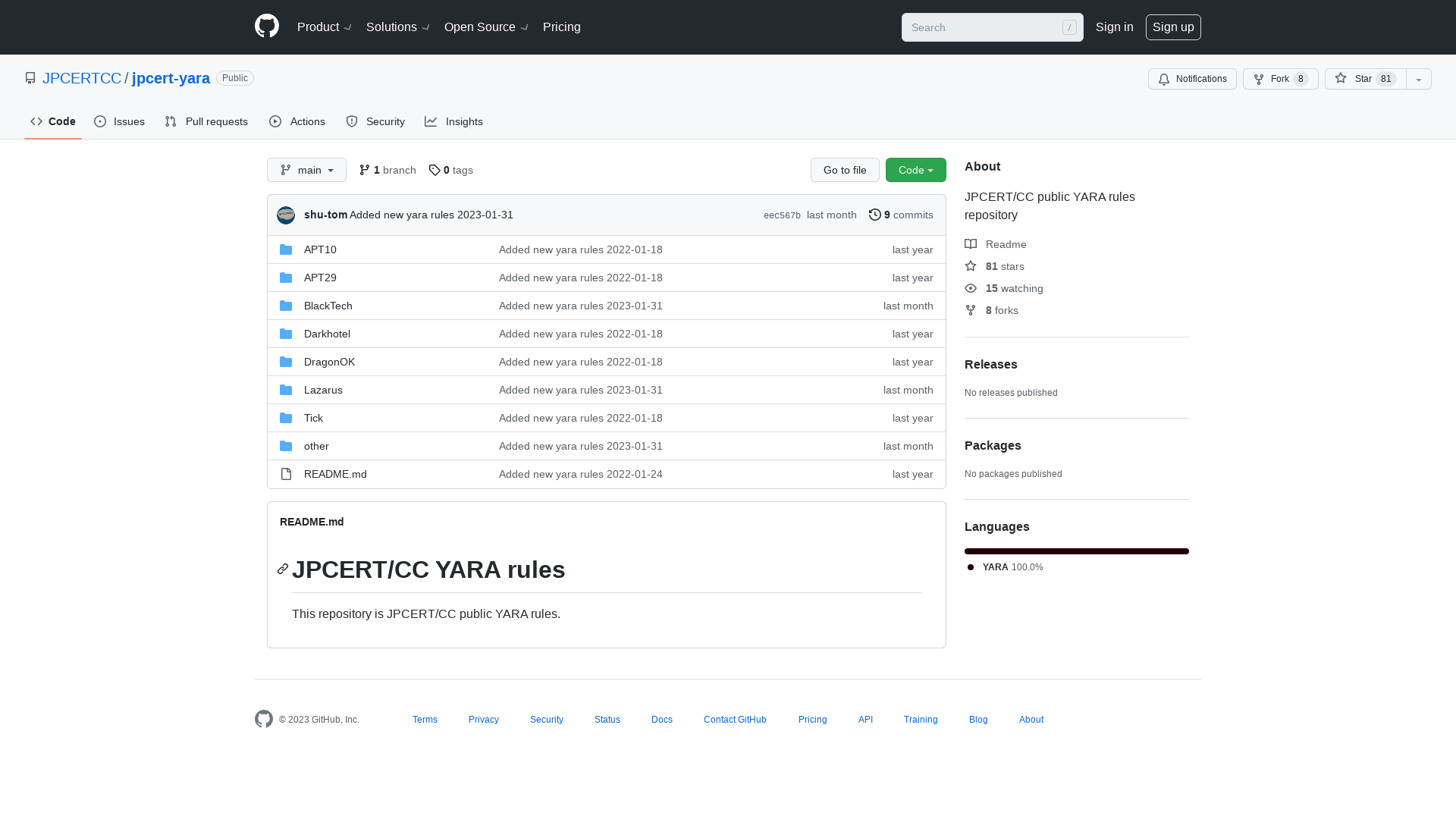Open Pricing in top navigation
Image resolution: width=1456 pixels, height=819 pixels.
561,27
